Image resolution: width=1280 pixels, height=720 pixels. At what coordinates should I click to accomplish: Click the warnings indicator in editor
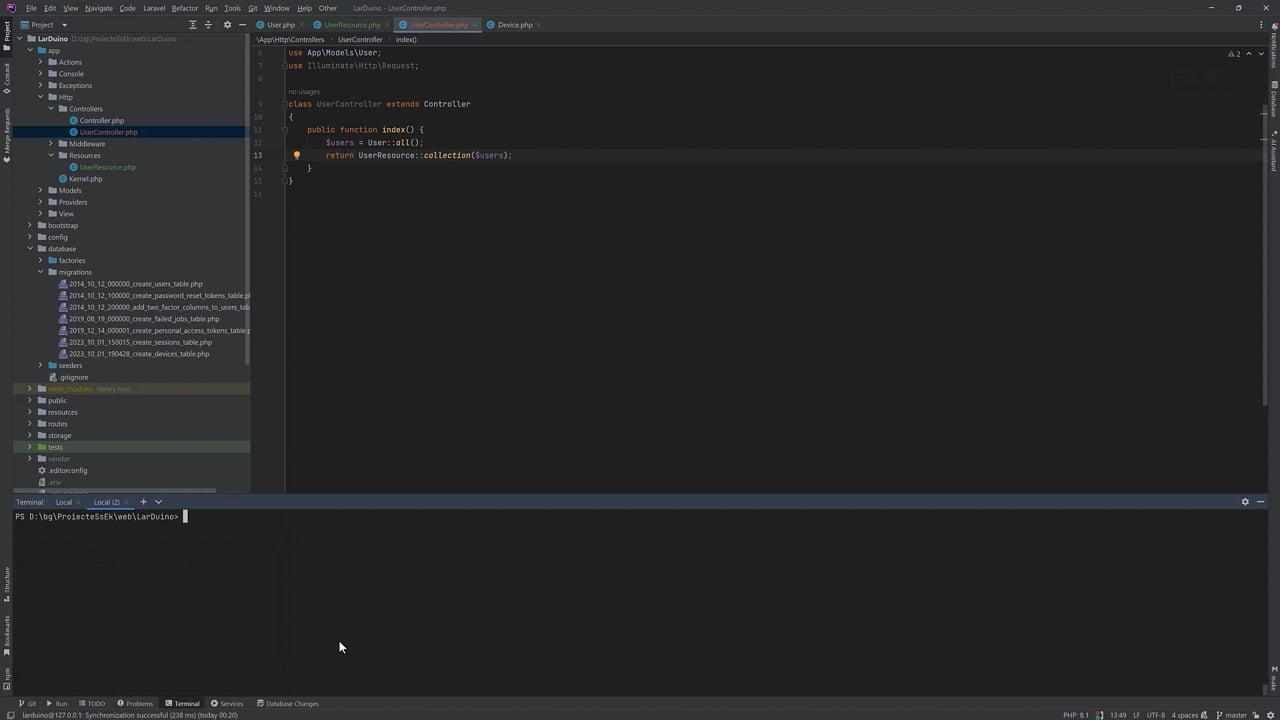(1234, 54)
